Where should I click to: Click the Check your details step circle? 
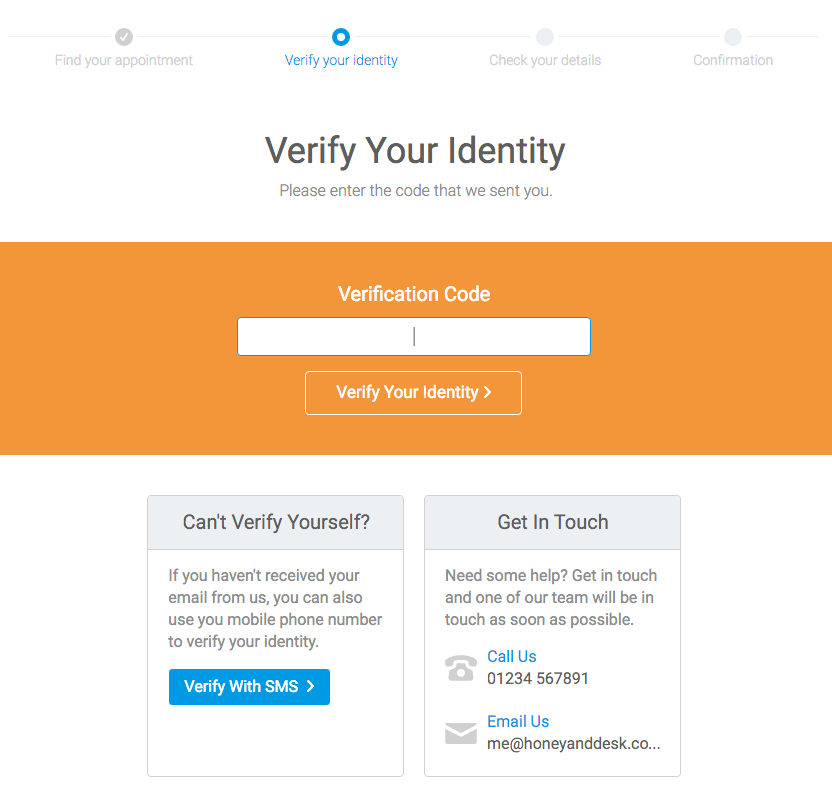point(545,37)
